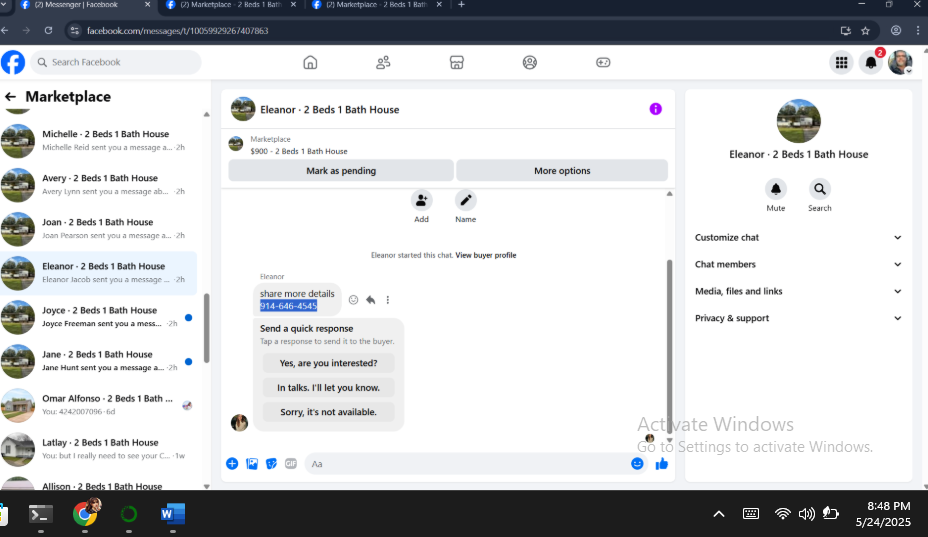Open the notifications bell with badge
This screenshot has width=928, height=537.
tap(871, 62)
